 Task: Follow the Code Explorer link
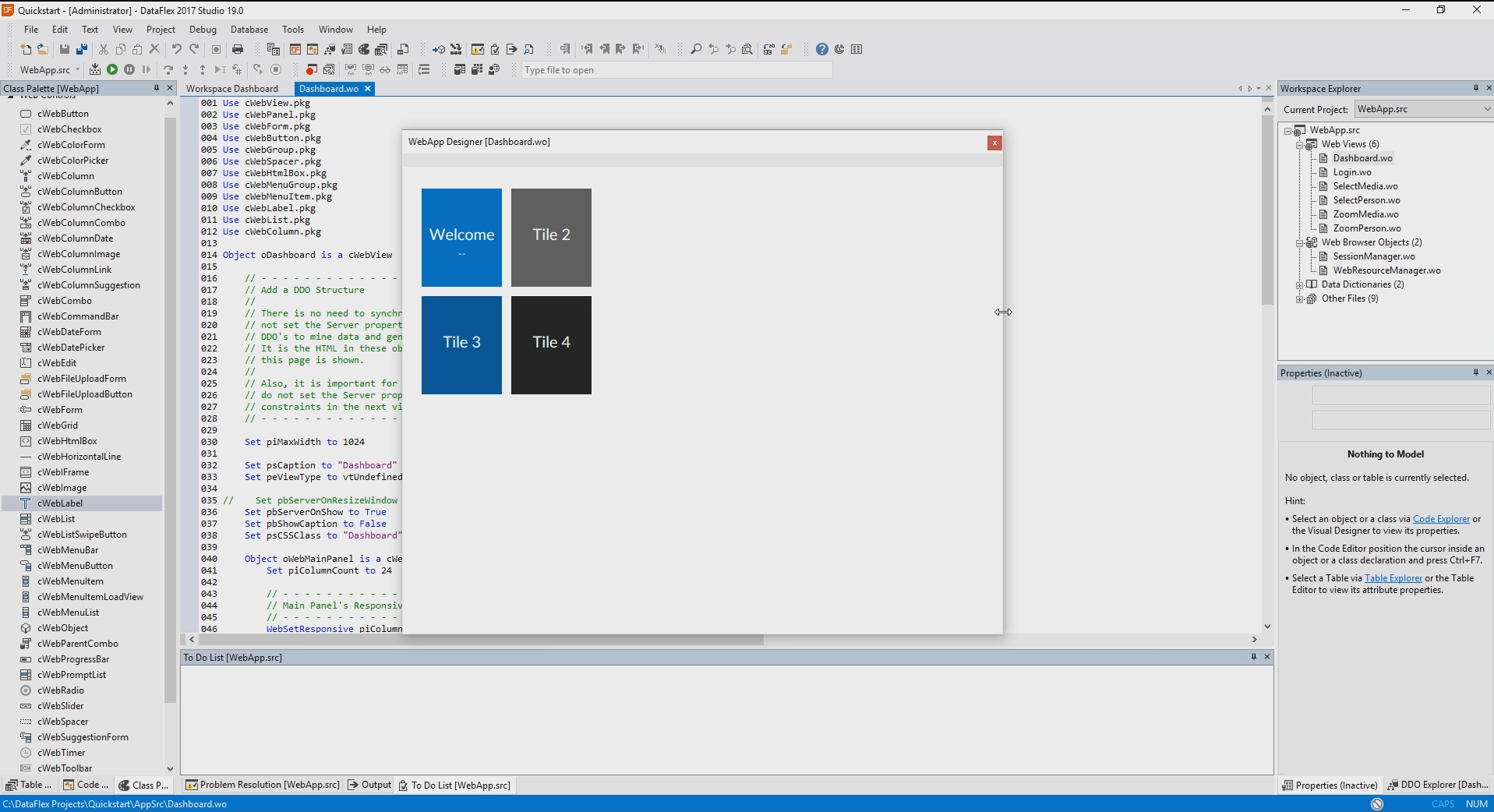(1441, 519)
